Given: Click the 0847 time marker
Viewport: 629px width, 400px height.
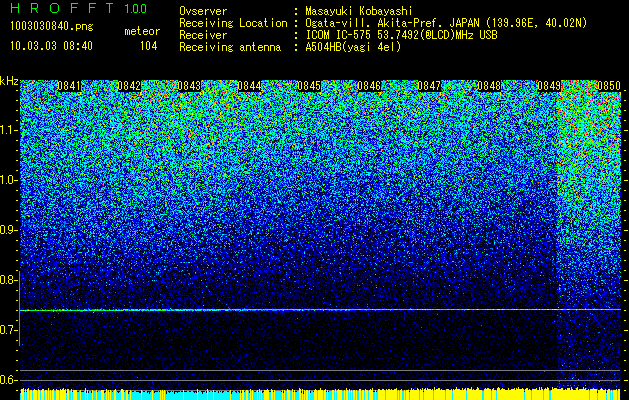Looking at the screenshot, I should pos(429,86).
